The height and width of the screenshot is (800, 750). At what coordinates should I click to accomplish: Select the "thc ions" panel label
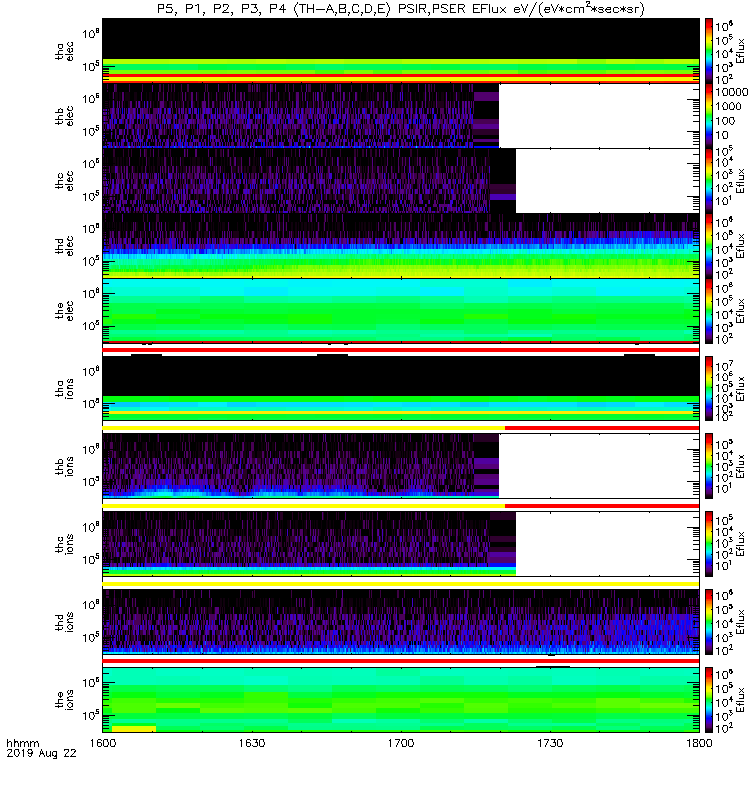click(x=65, y=544)
